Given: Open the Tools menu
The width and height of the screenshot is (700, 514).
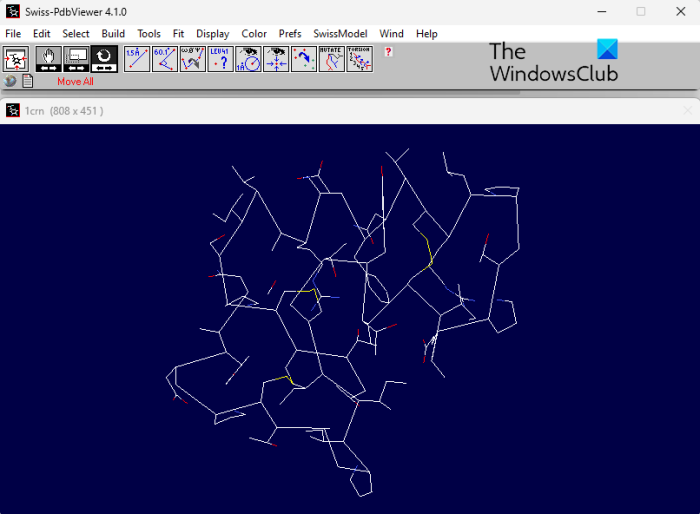Looking at the screenshot, I should [149, 33].
